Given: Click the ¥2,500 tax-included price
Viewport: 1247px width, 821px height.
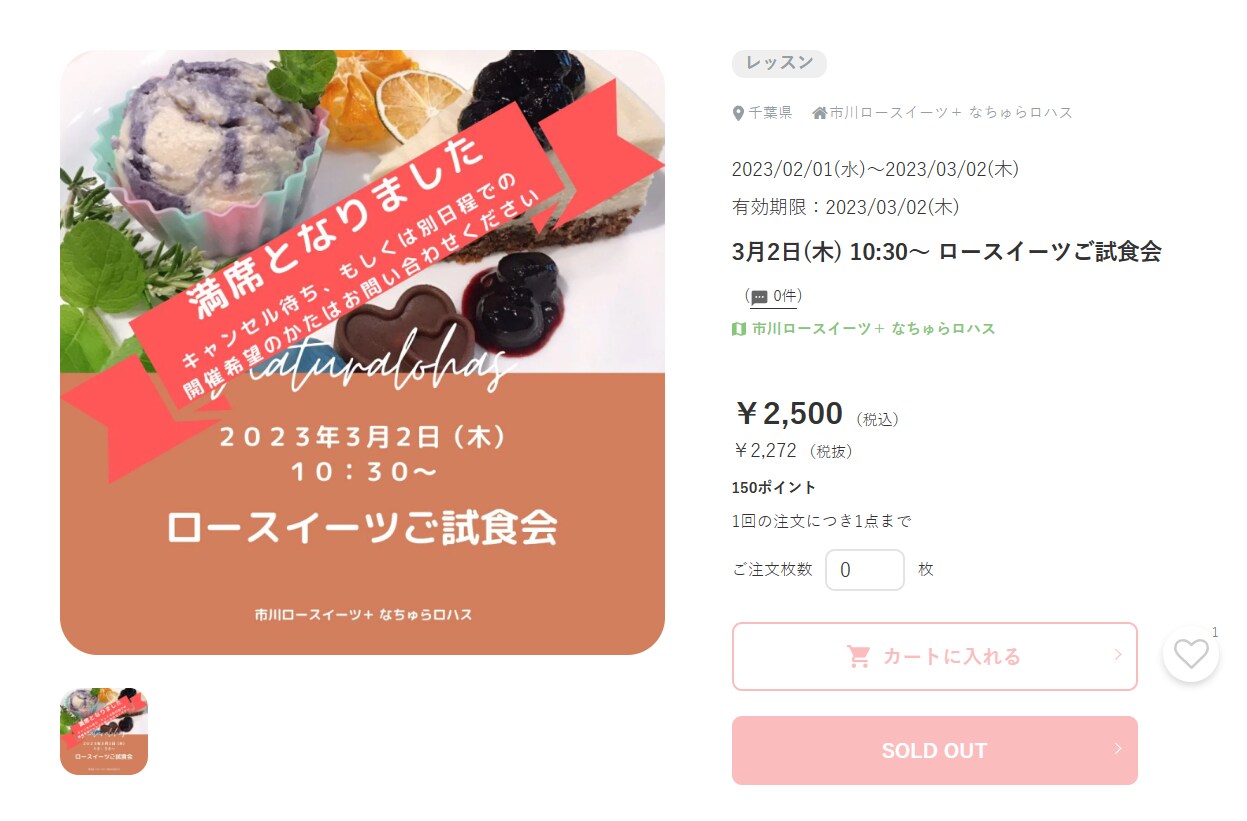Looking at the screenshot, I should click(789, 413).
